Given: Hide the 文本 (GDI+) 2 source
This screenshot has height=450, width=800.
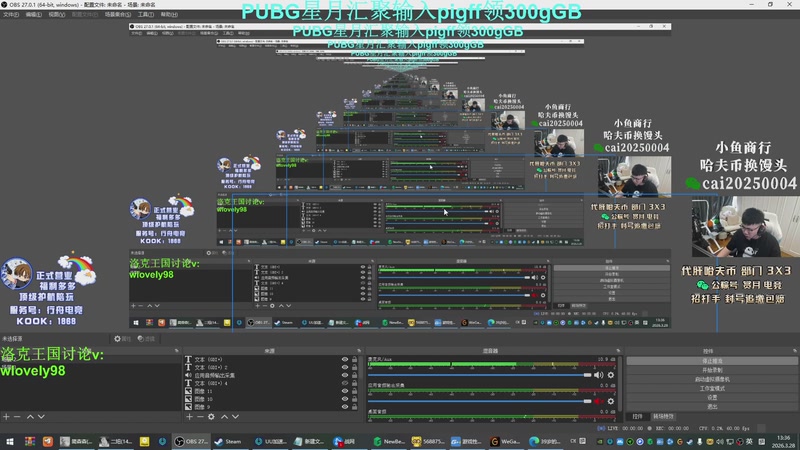Looking at the screenshot, I should click(345, 367).
